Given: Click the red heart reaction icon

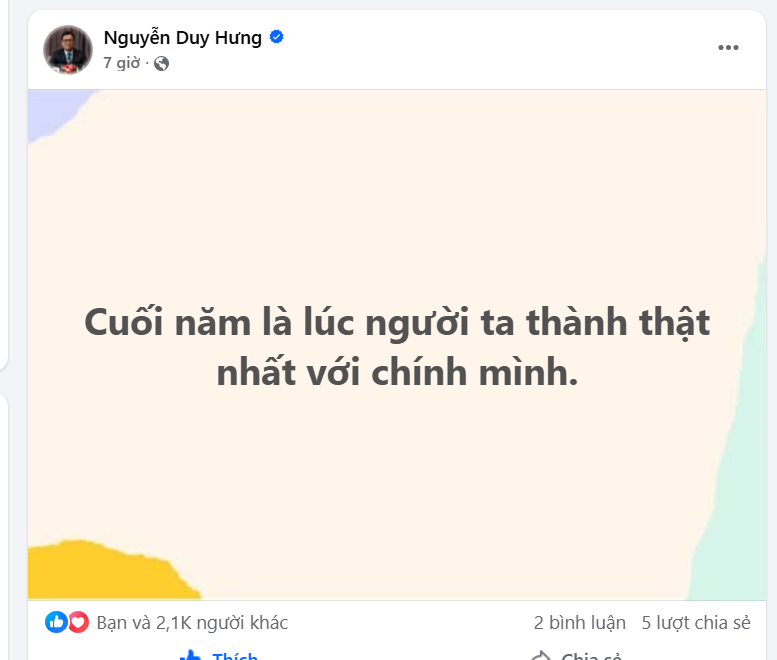Looking at the screenshot, I should point(78,622).
